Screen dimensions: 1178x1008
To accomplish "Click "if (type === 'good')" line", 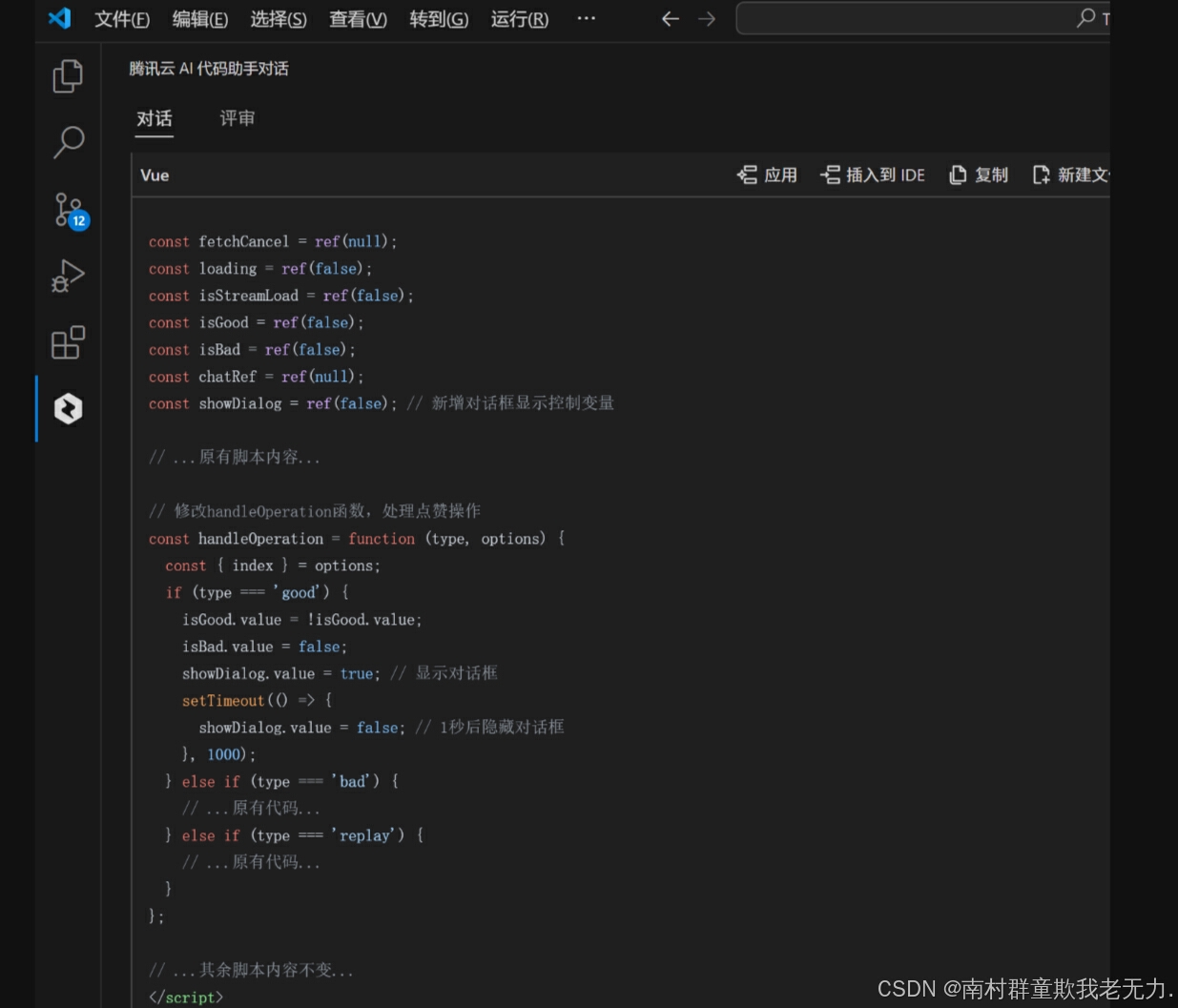I will (x=258, y=592).
